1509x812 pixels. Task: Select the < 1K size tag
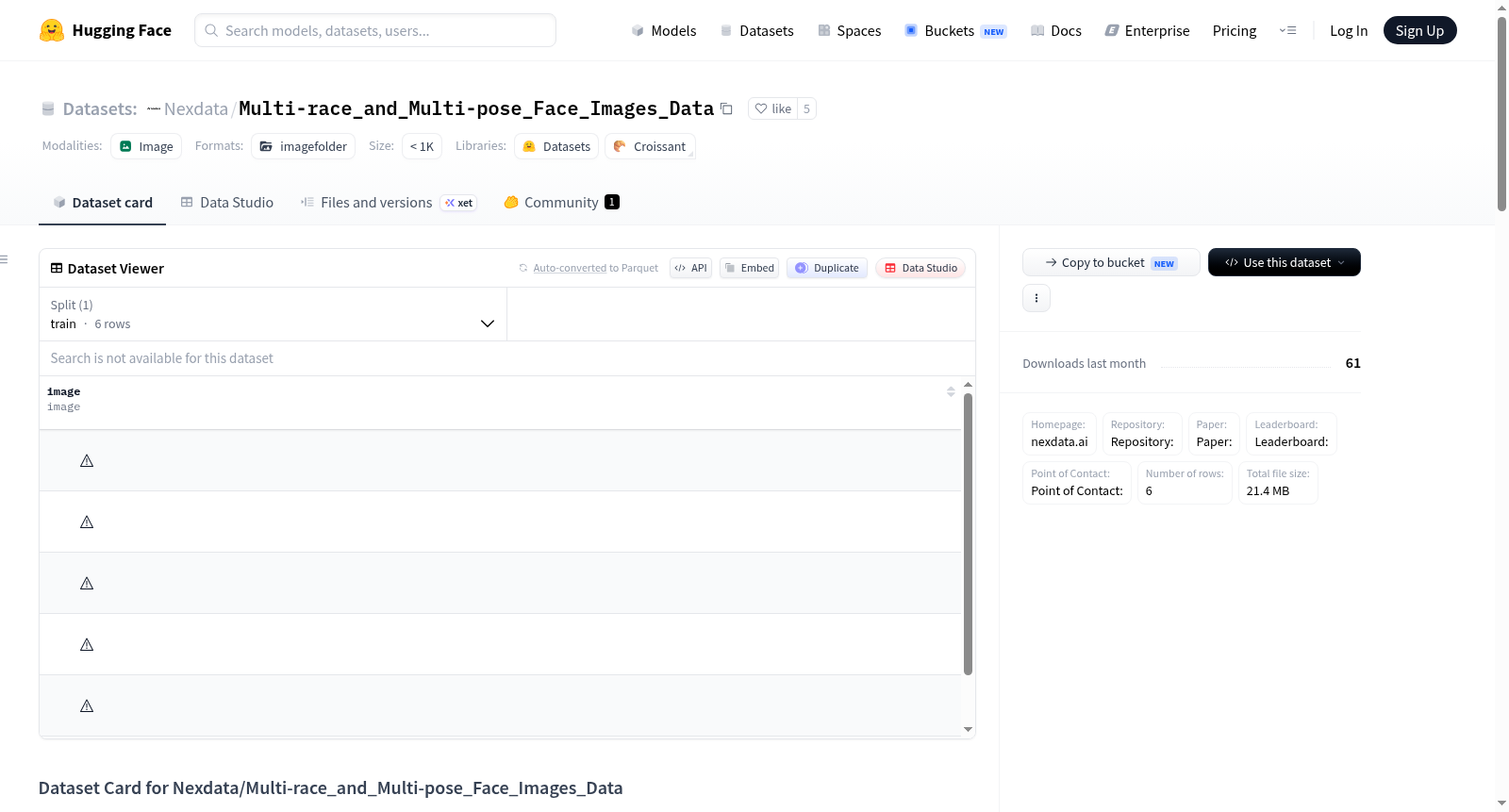[x=422, y=146]
